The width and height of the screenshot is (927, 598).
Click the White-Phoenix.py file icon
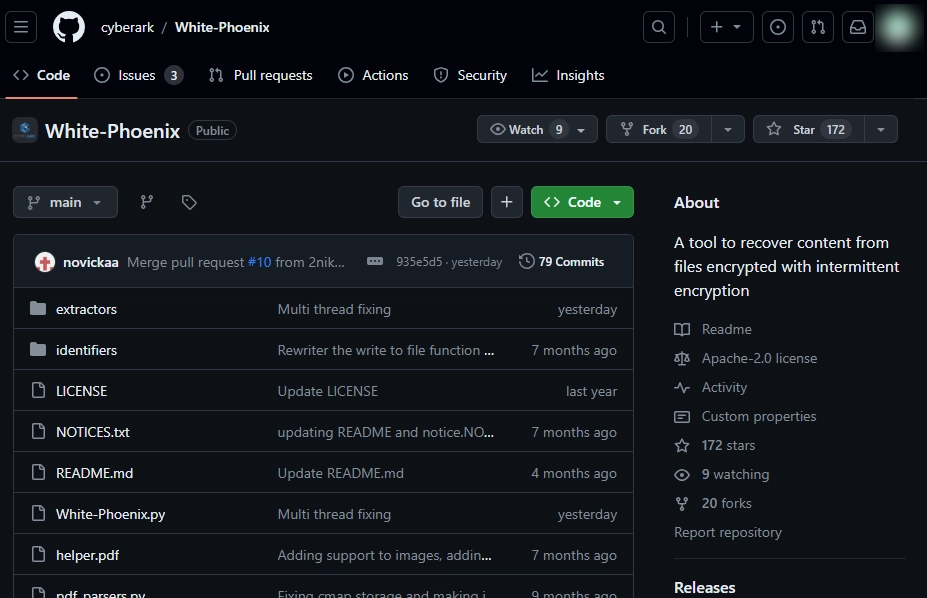pyautogui.click(x=38, y=513)
